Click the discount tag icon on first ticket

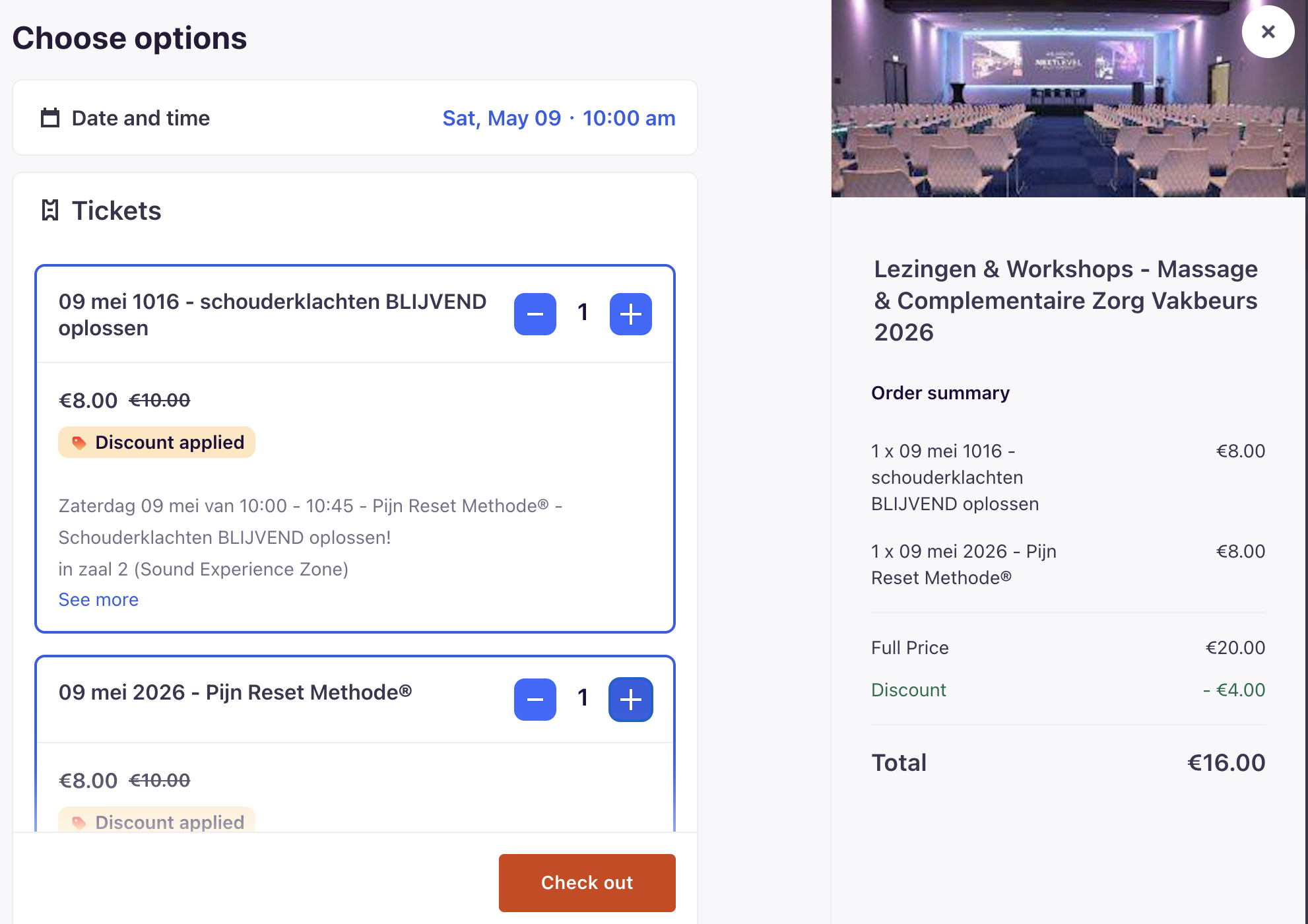[x=79, y=442]
